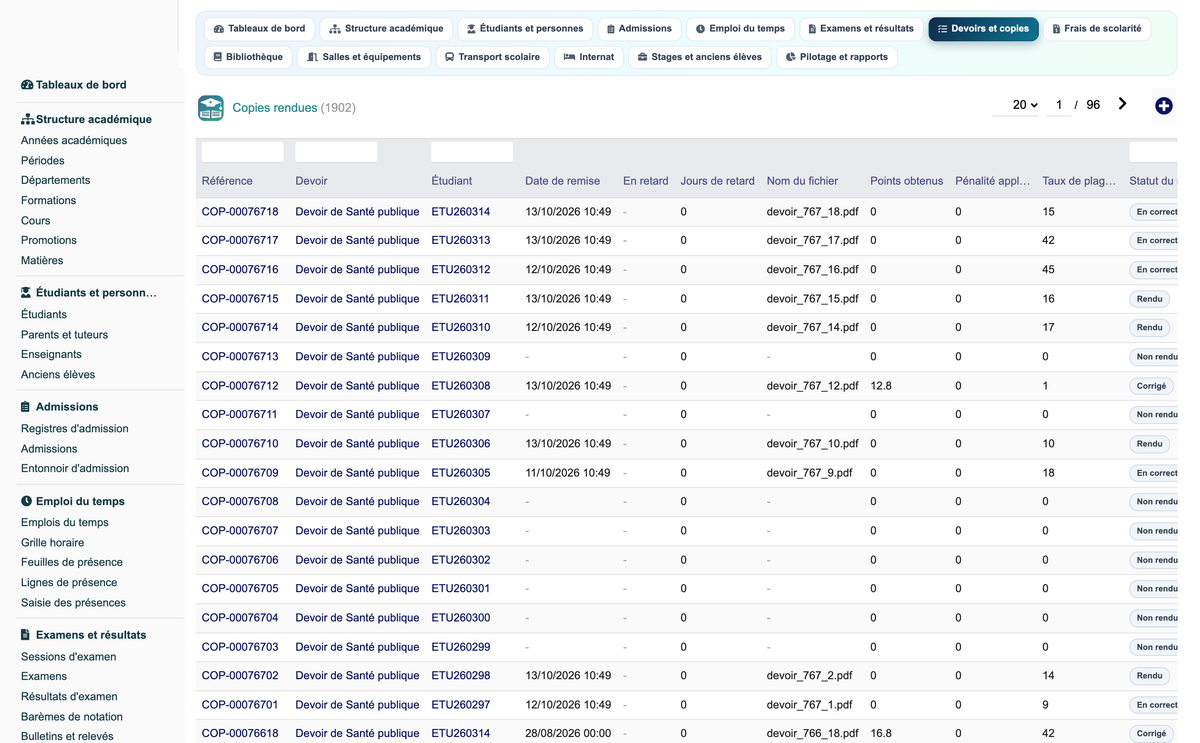Open Grille horaire in sidebar
Viewport: 1200px width, 743px height.
[52, 543]
